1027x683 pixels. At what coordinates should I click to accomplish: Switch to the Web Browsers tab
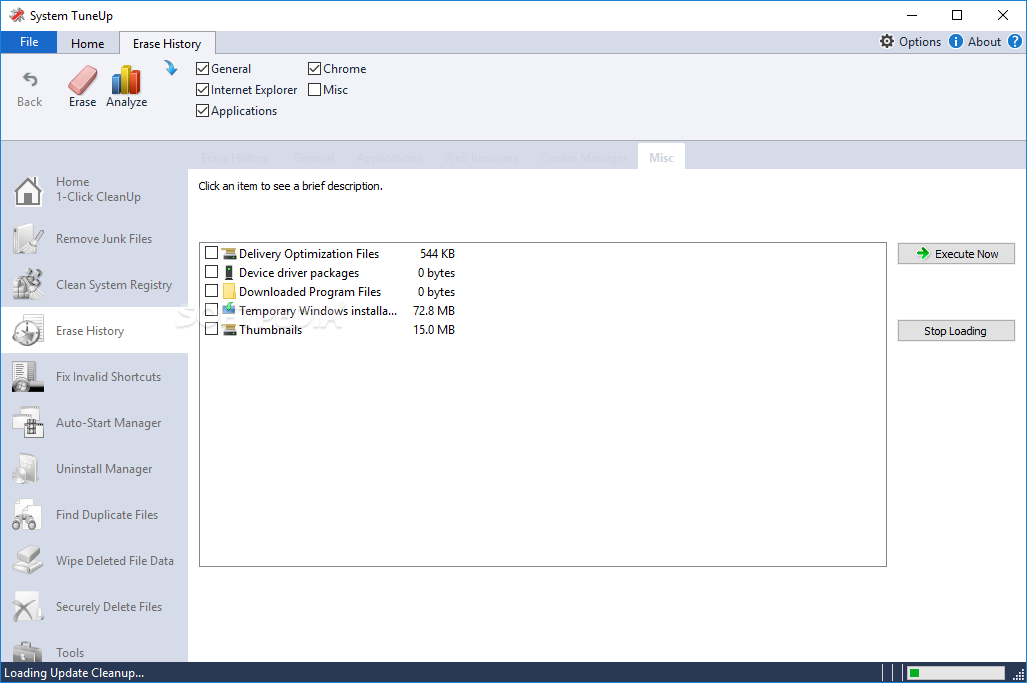(x=481, y=158)
